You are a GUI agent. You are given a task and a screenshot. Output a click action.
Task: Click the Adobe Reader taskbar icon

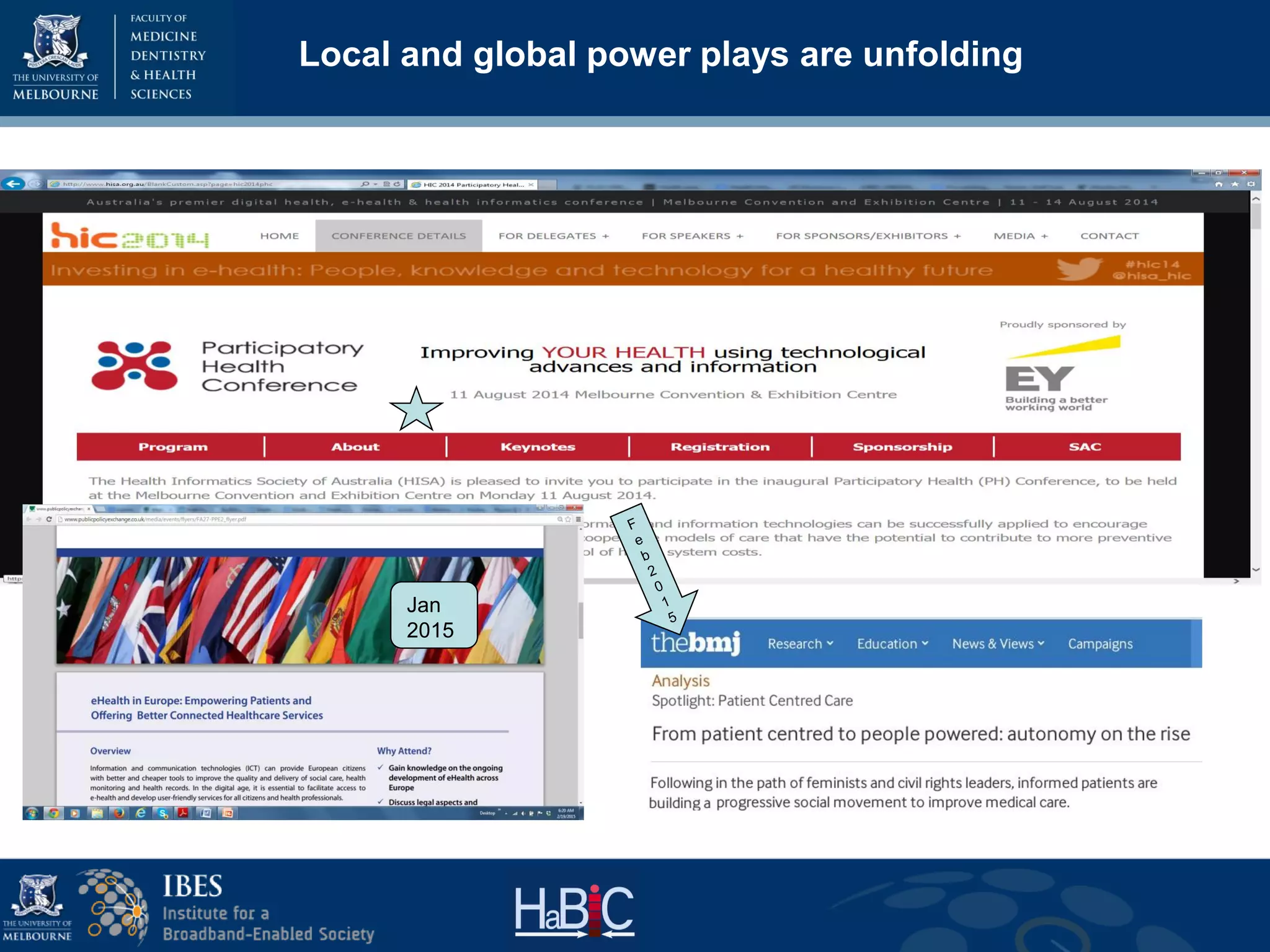click(183, 813)
